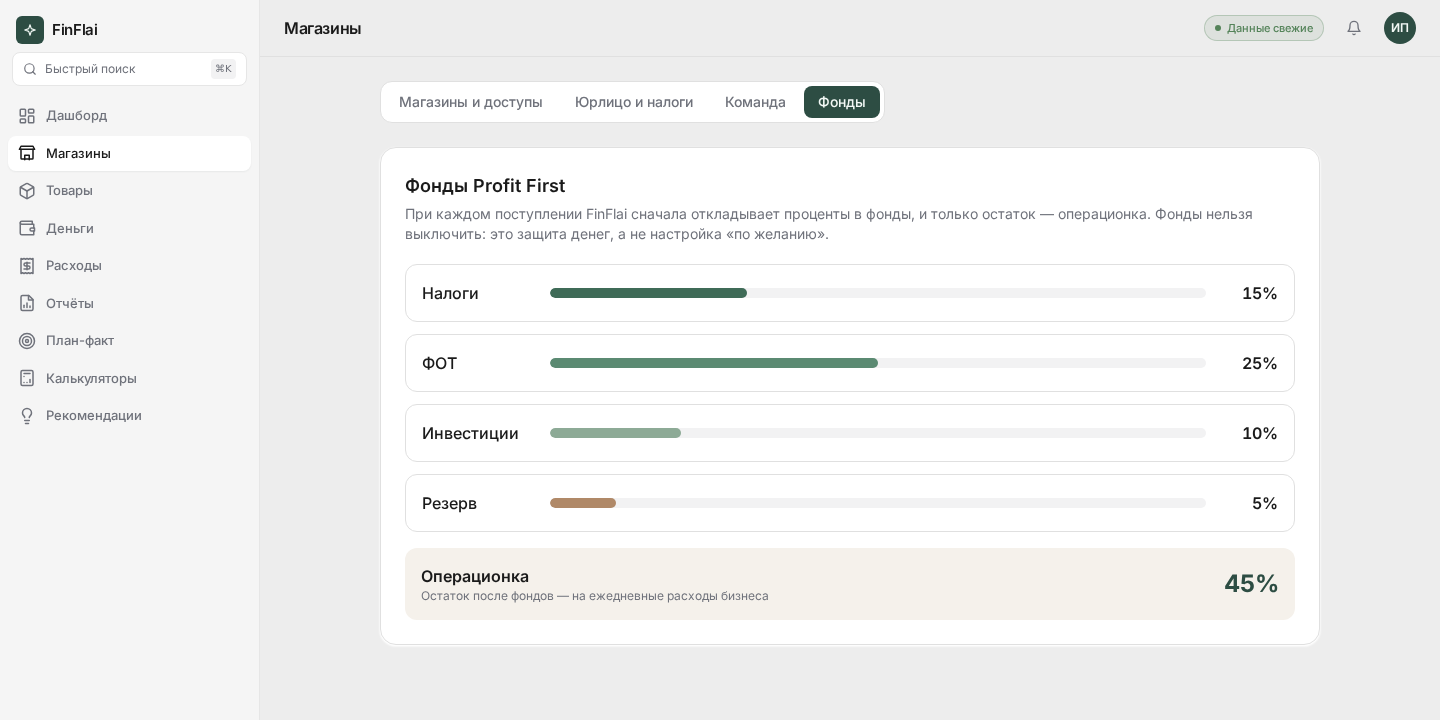
Task: Click the Резерв progress bar
Action: pyautogui.click(x=878, y=503)
